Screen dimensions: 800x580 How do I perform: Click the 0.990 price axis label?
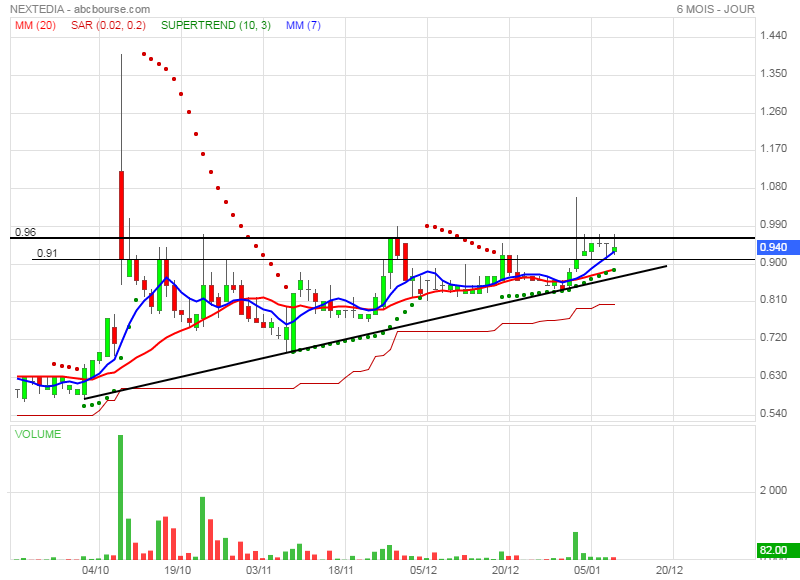pyautogui.click(x=773, y=224)
